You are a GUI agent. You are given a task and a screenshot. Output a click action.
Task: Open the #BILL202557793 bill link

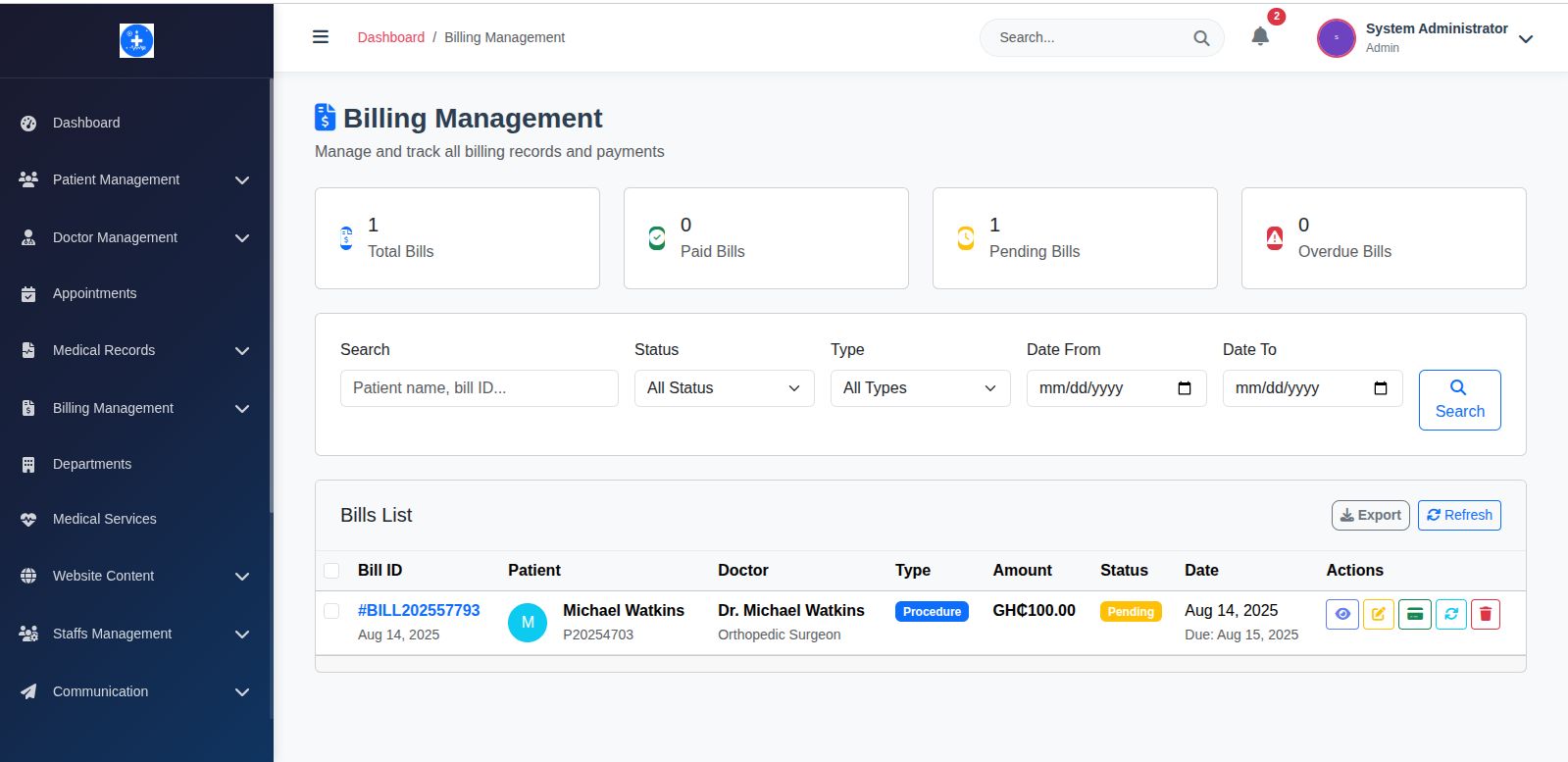click(419, 610)
